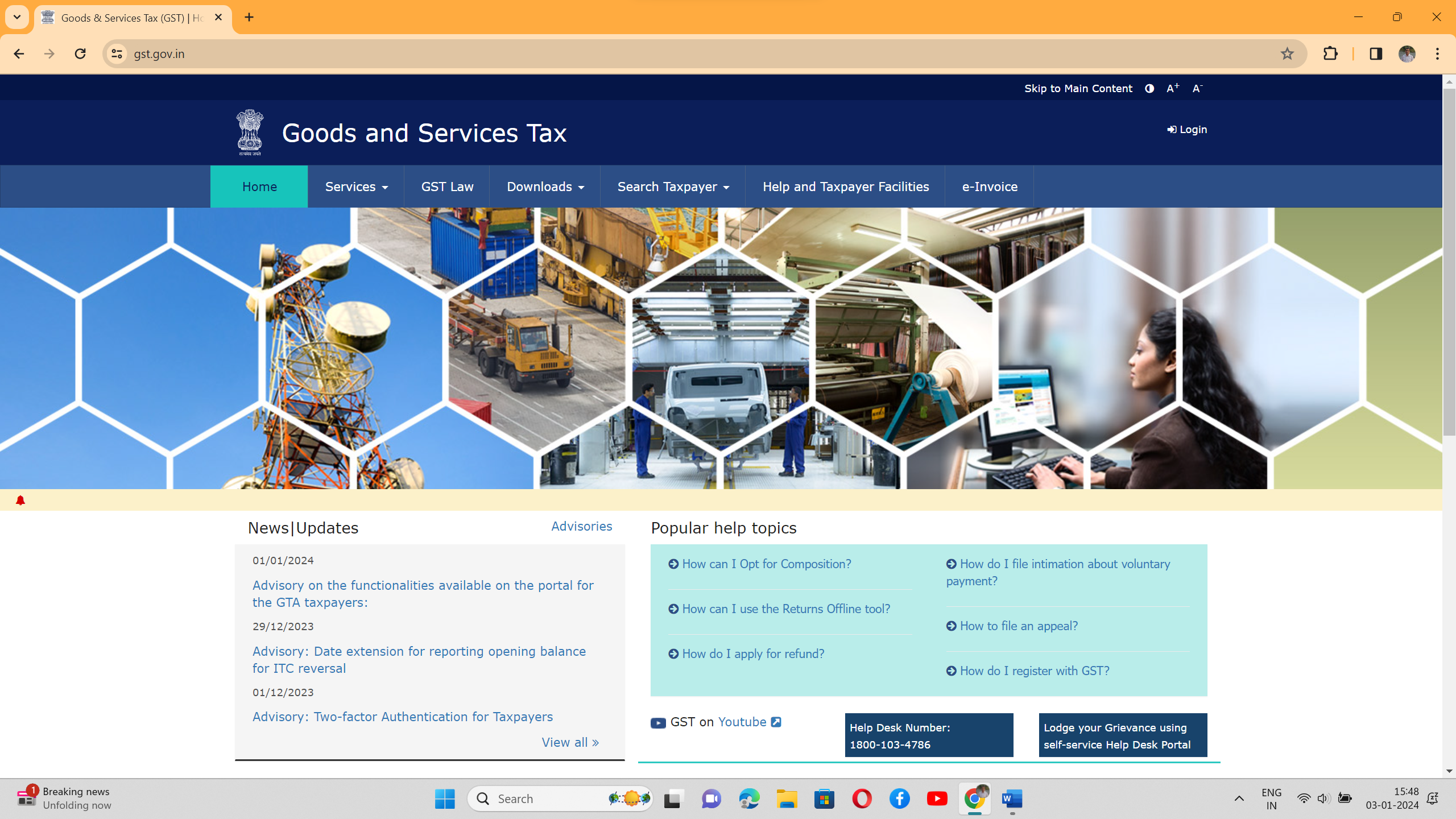The height and width of the screenshot is (819, 1456).
Task: Decrease font size with A- button
Action: [1197, 88]
